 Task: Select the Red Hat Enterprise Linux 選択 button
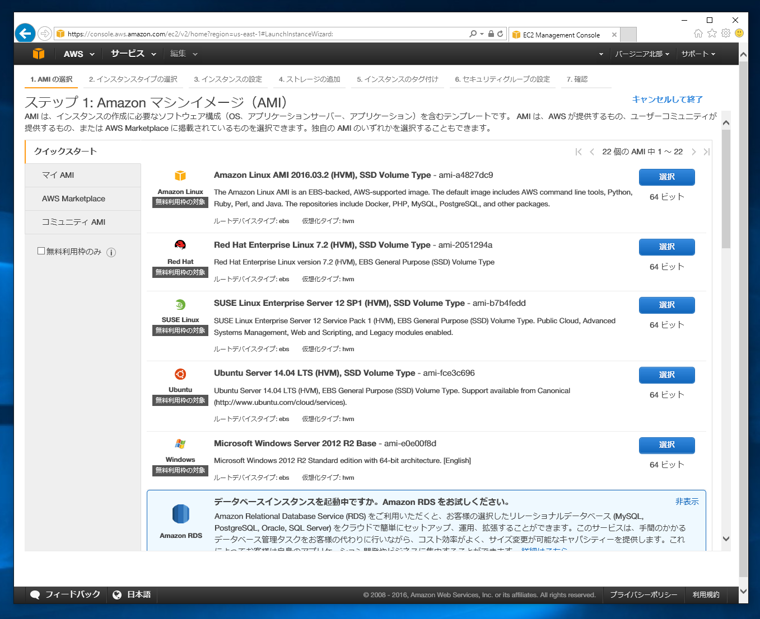[x=666, y=247]
